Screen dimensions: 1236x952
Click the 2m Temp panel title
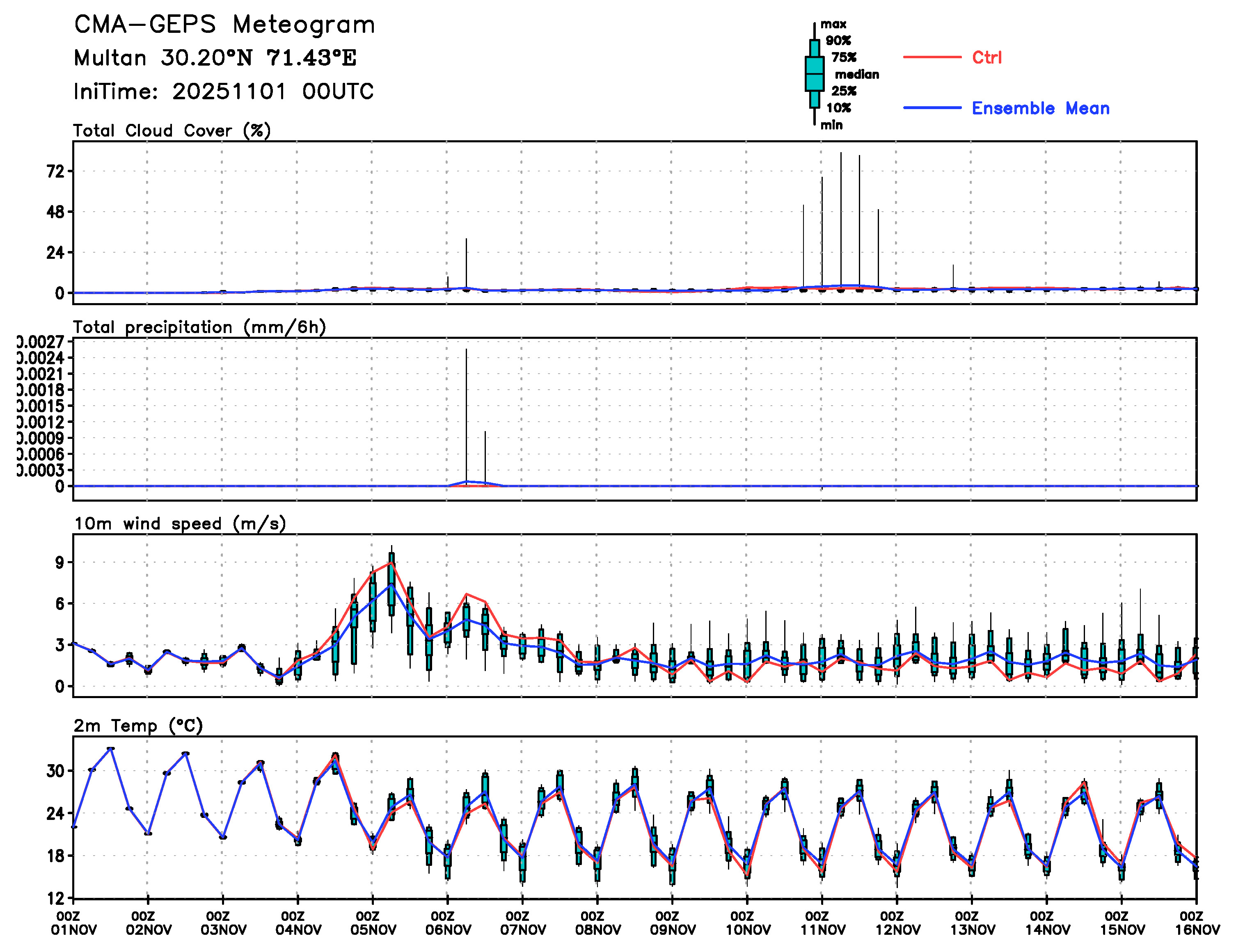[138, 725]
